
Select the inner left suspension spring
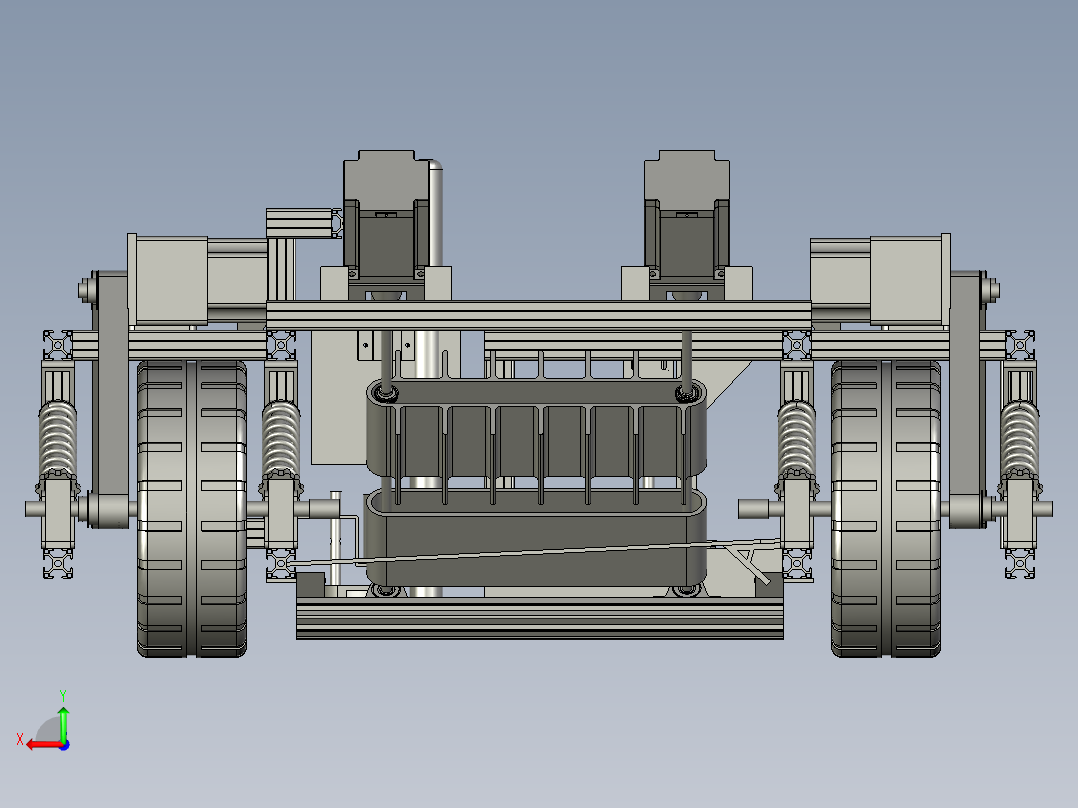click(x=280, y=439)
